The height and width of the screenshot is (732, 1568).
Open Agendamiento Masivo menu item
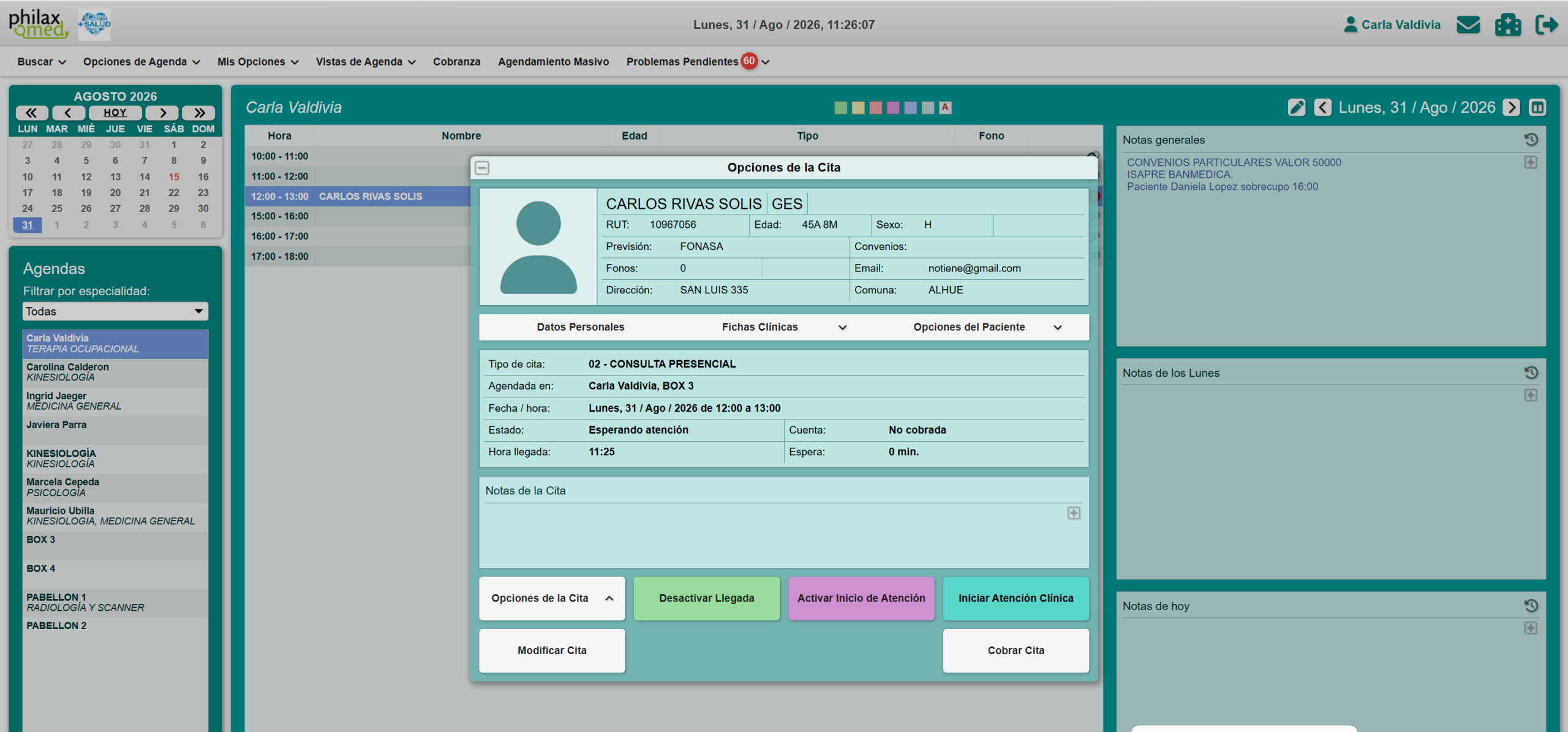(x=553, y=62)
